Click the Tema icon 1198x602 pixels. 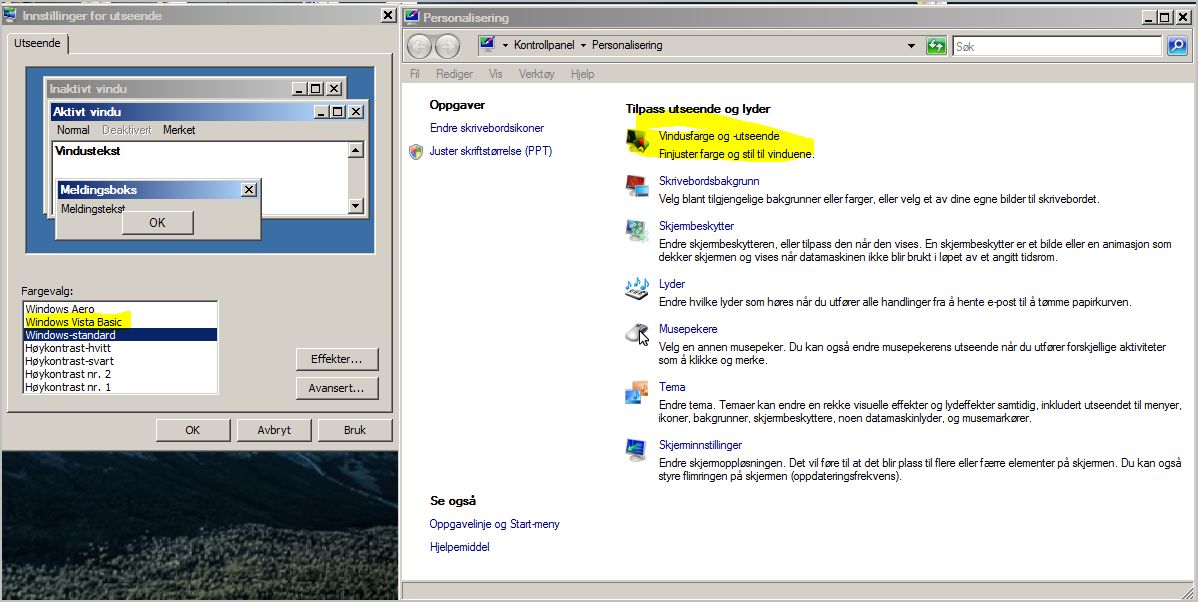637,392
